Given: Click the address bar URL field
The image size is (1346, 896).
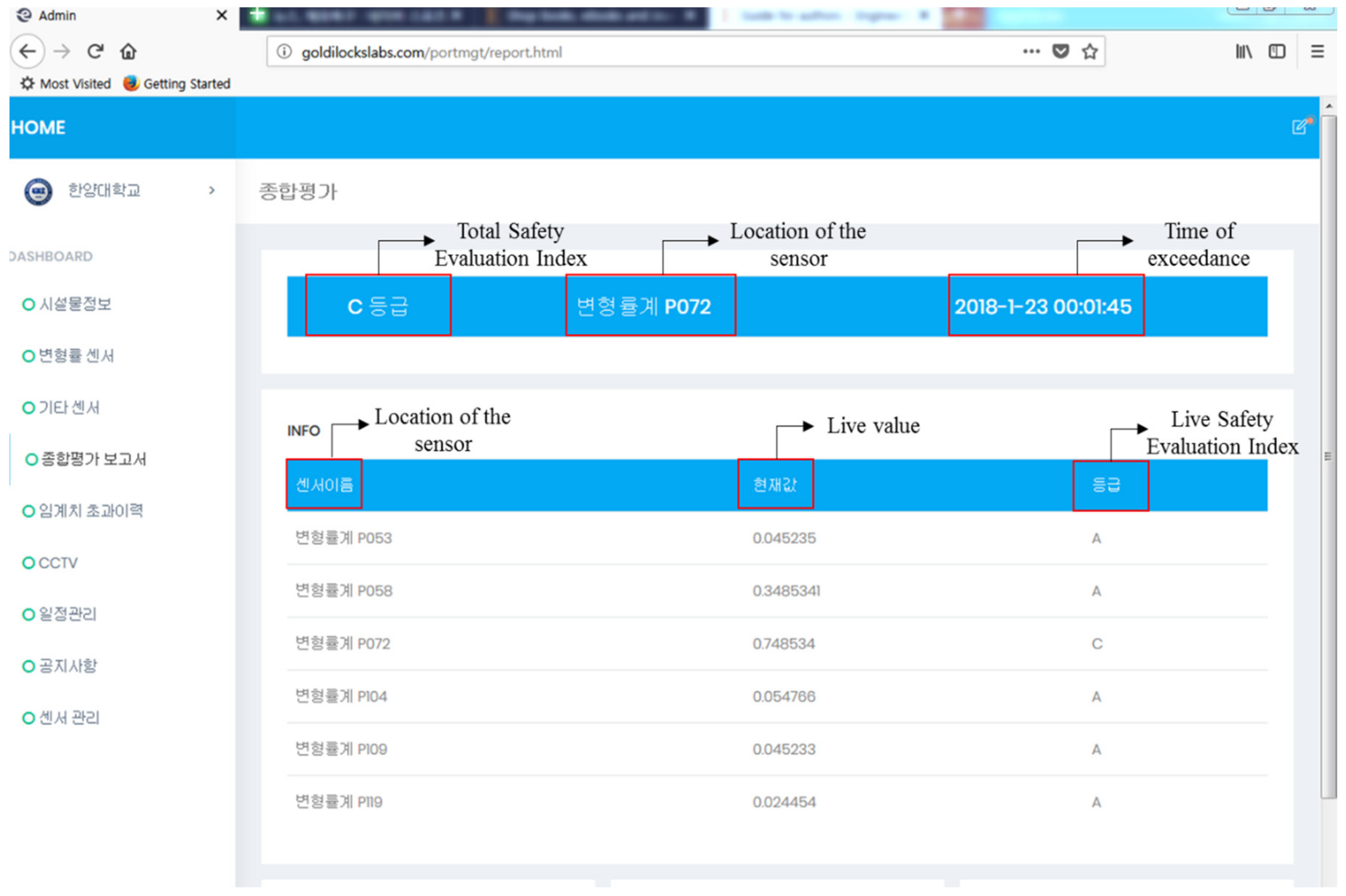Looking at the screenshot, I should 629,52.
